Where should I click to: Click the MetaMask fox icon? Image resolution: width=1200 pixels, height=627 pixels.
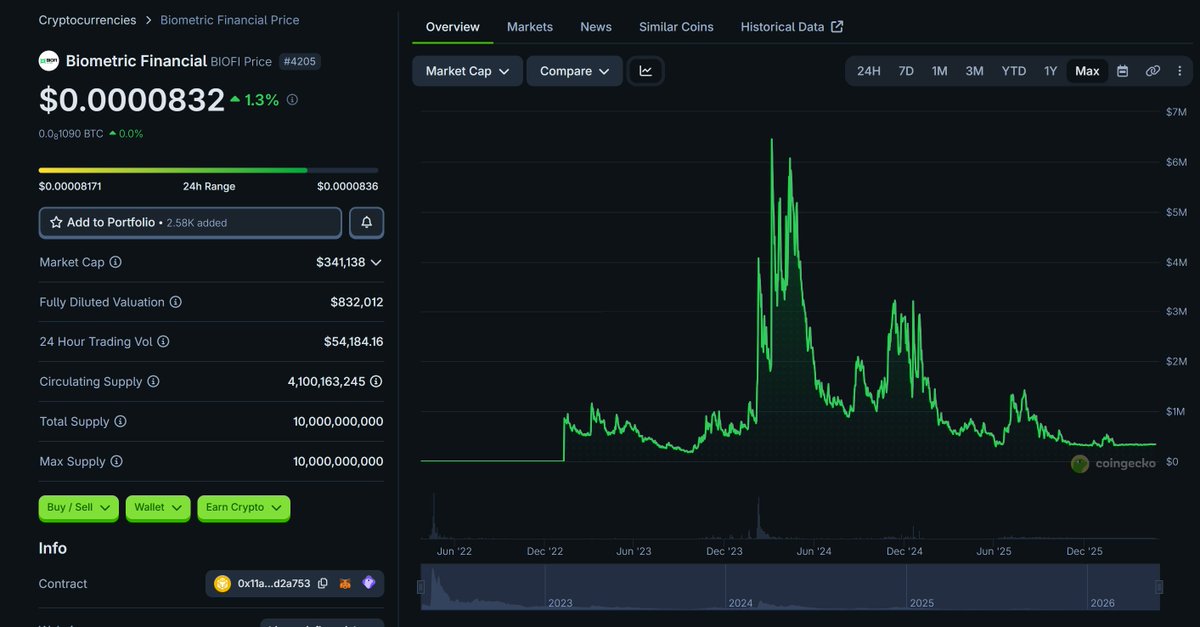pos(345,584)
